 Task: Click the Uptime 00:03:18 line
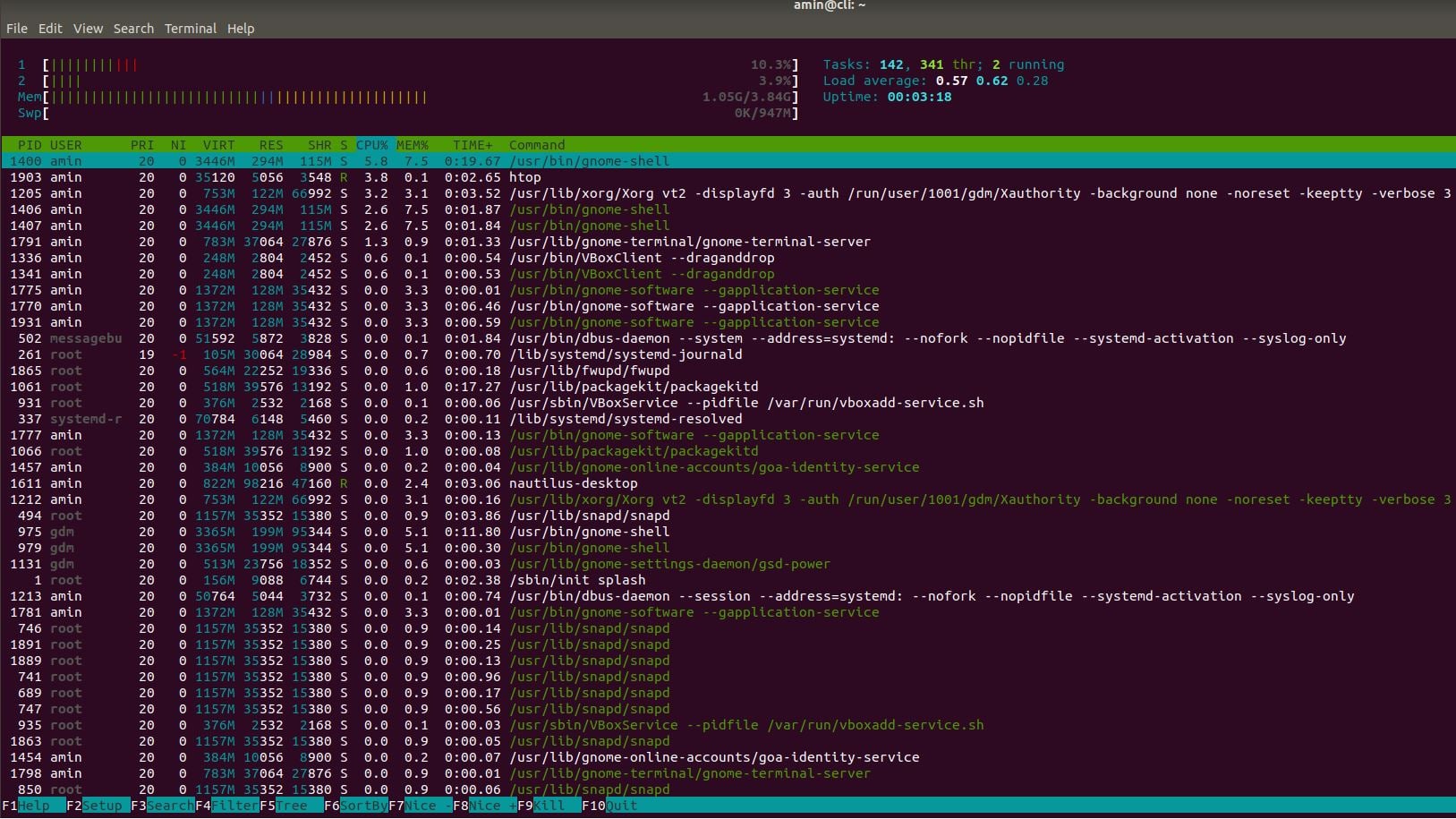coord(887,97)
